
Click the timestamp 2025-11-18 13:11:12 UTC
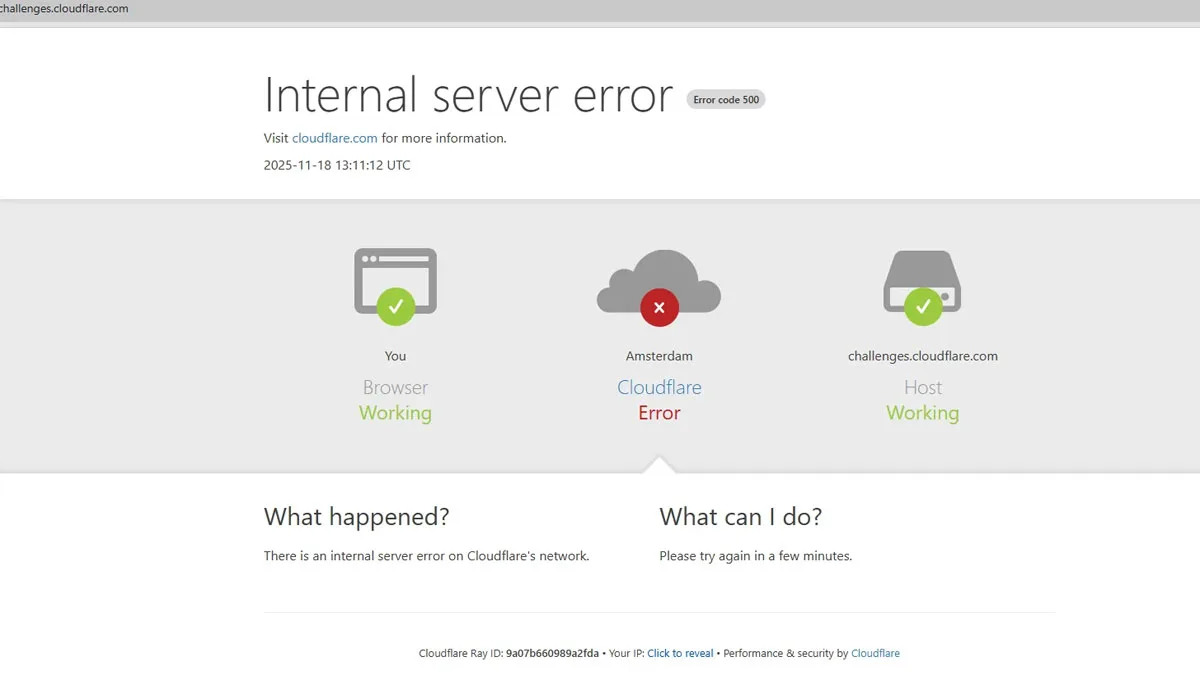click(x=336, y=165)
